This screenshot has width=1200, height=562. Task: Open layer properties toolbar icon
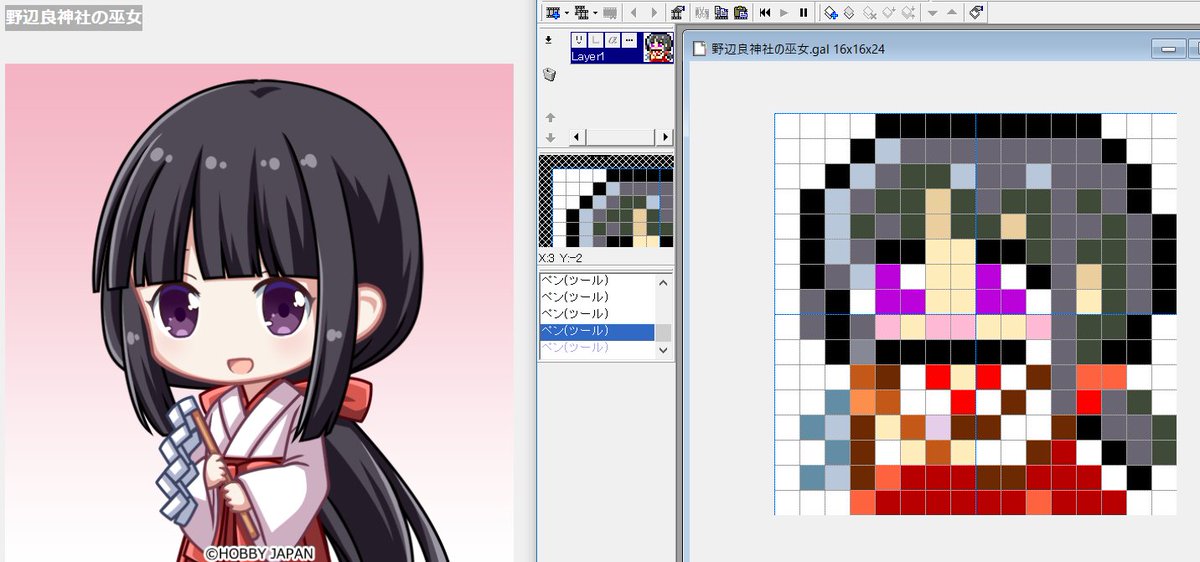tap(977, 13)
